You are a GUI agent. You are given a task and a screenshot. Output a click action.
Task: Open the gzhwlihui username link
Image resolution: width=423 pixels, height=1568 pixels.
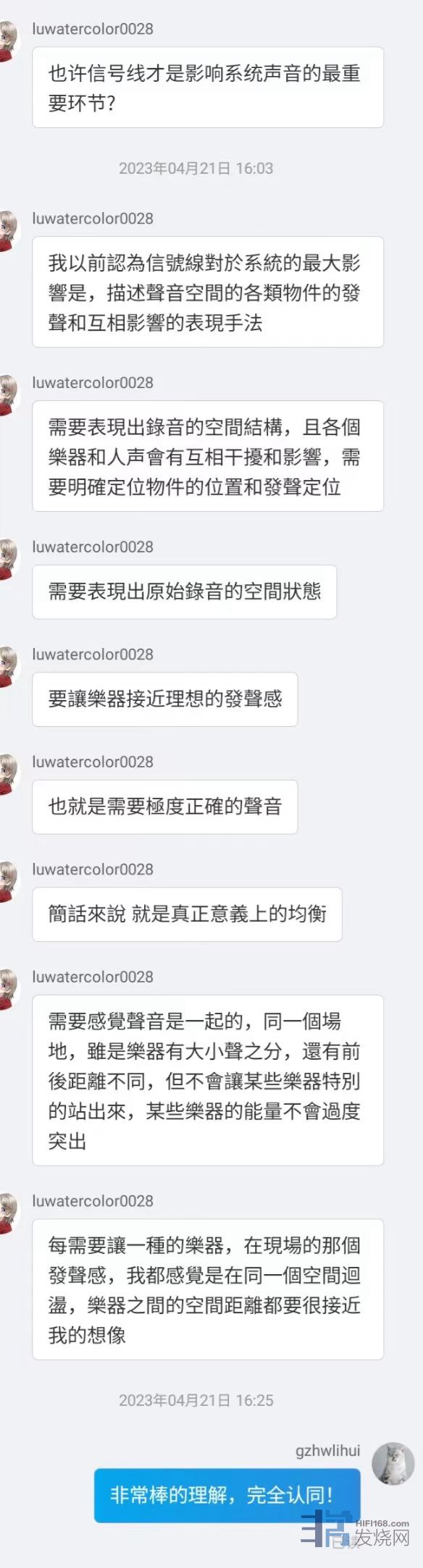pyautogui.click(x=327, y=1450)
